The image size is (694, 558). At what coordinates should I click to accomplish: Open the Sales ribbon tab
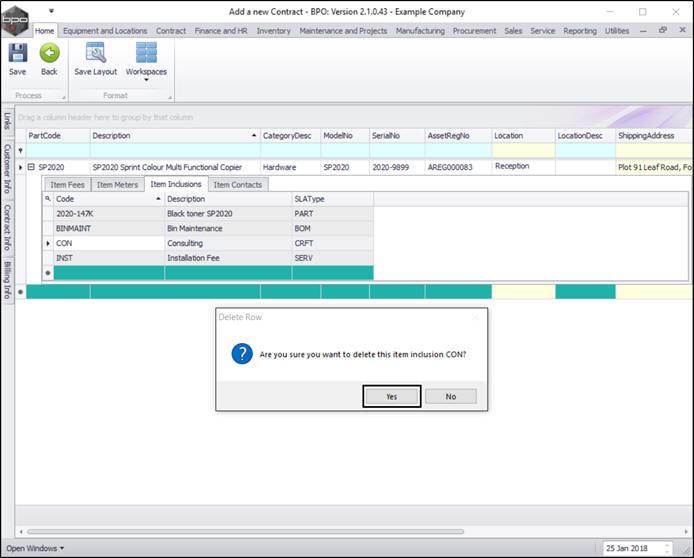pyautogui.click(x=513, y=31)
